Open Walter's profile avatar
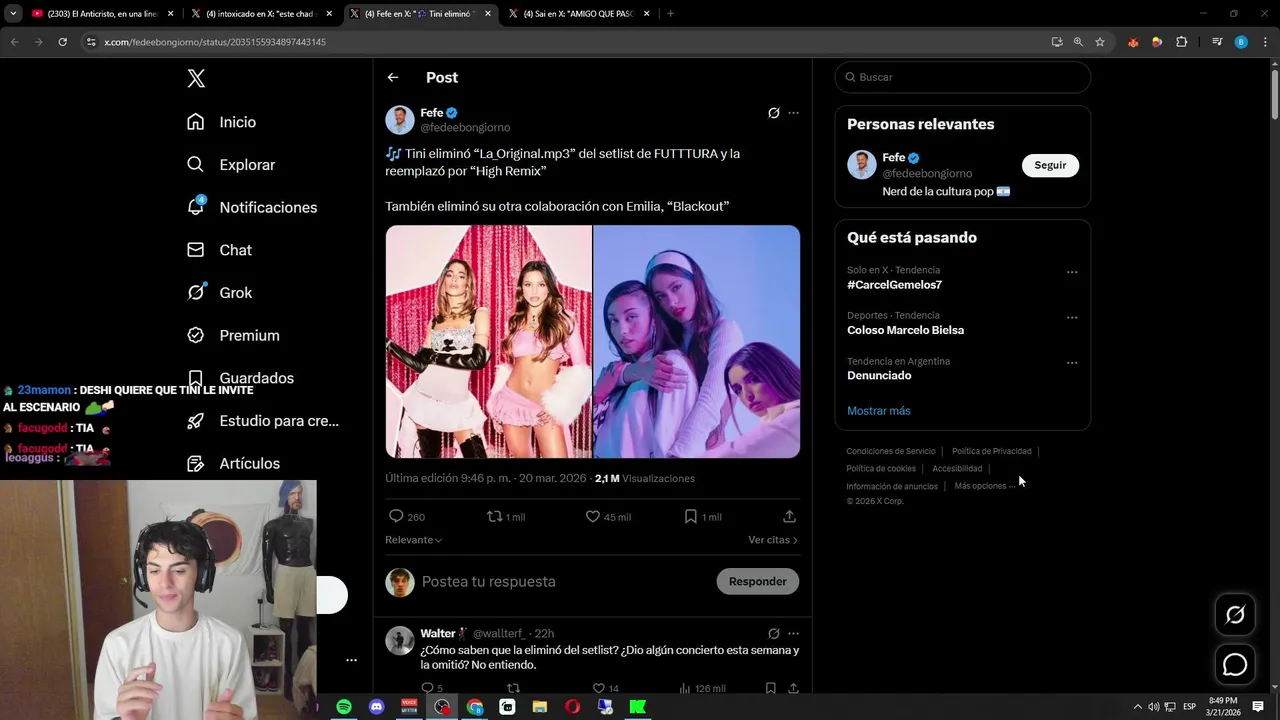 pyautogui.click(x=400, y=641)
